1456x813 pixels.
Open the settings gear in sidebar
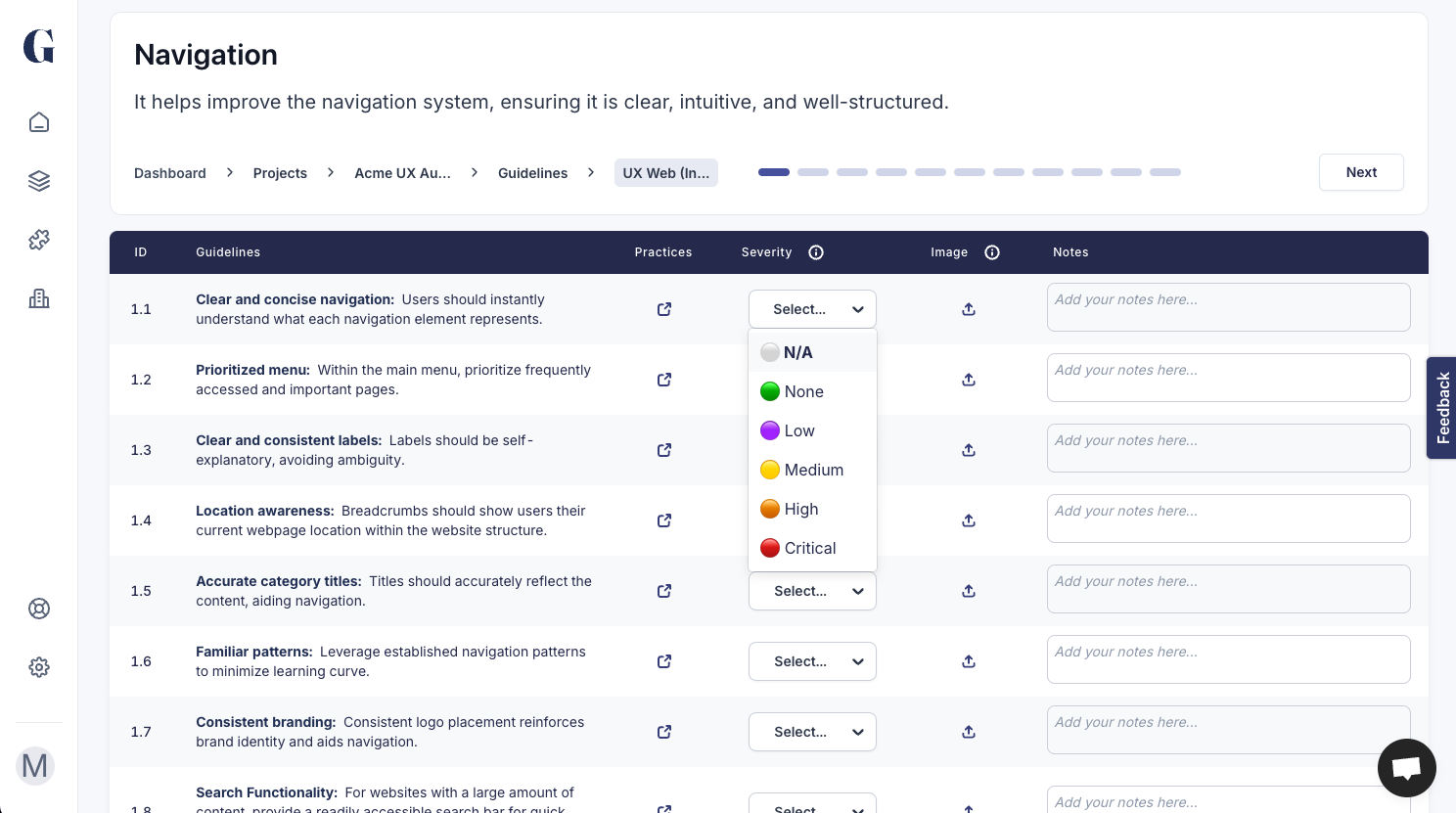tap(39, 667)
